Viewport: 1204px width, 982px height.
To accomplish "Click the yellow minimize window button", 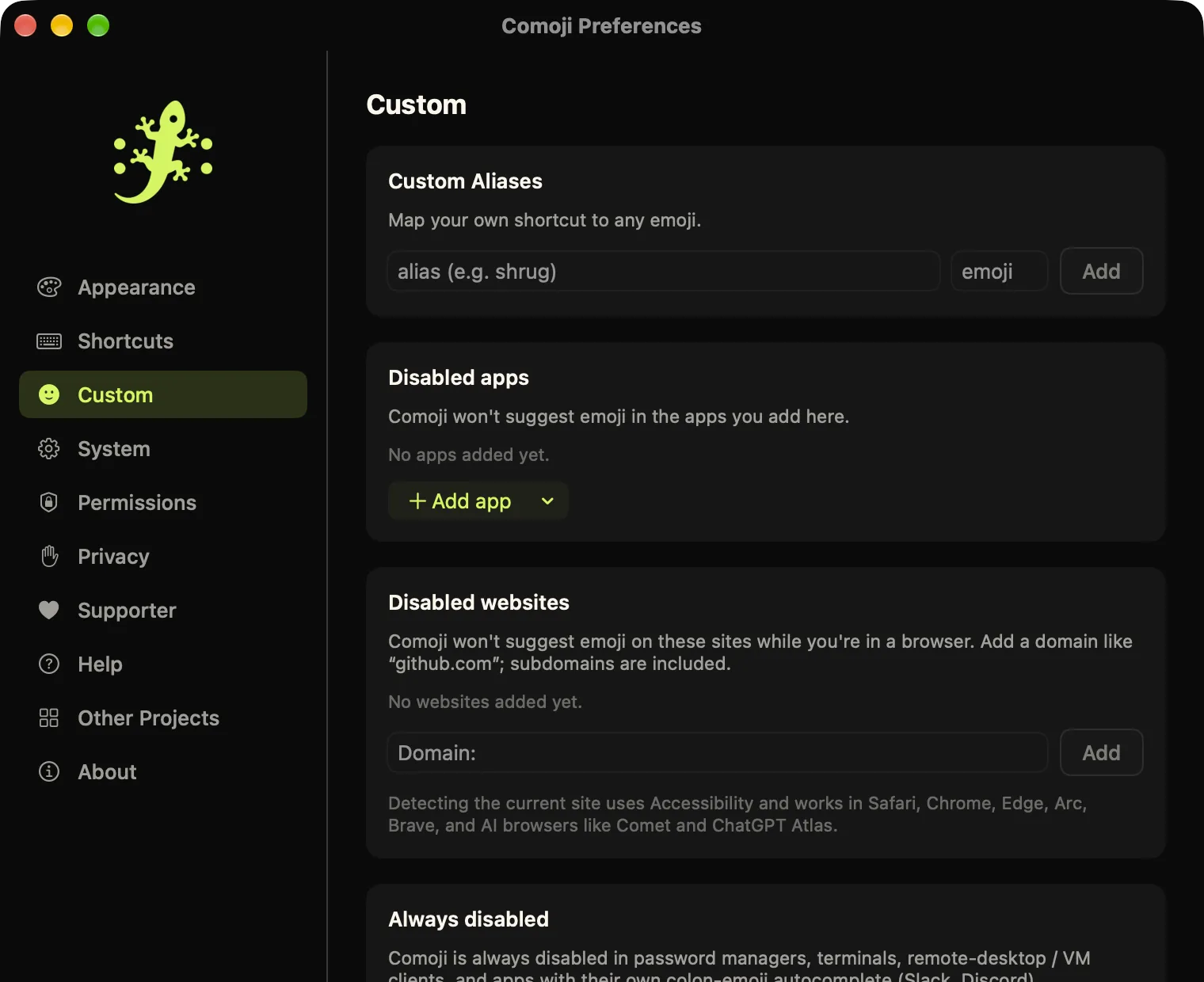I will pos(62,25).
